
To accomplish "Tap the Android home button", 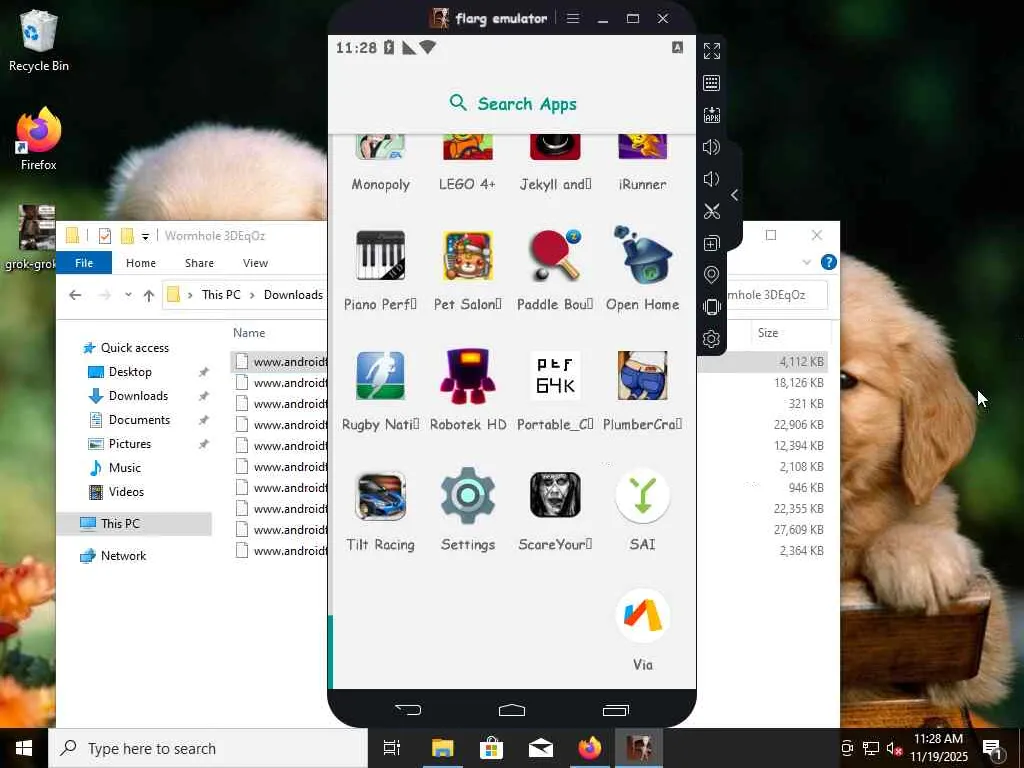I will (x=512, y=709).
